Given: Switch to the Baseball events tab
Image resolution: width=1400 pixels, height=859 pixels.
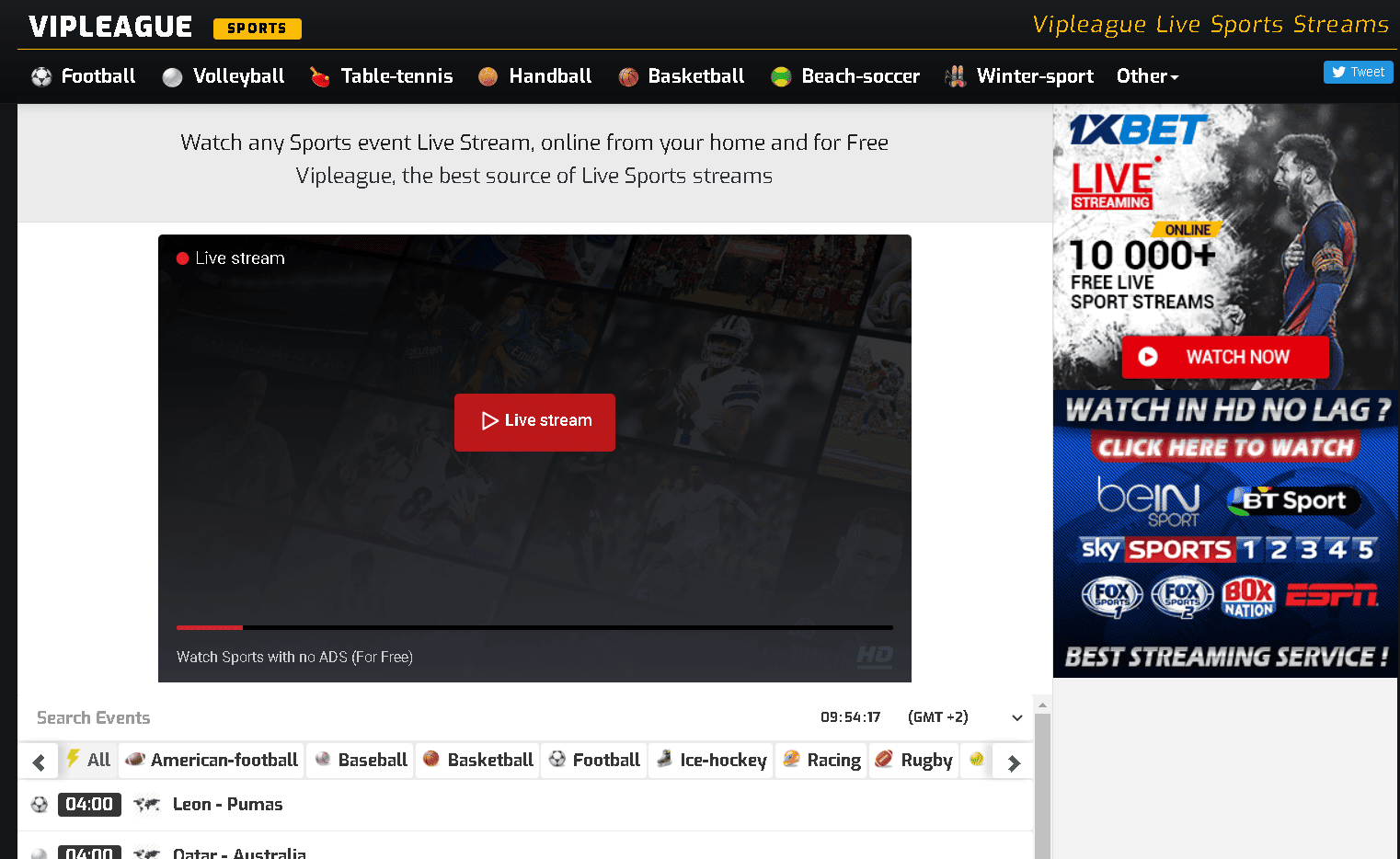Looking at the screenshot, I should click(360, 761).
